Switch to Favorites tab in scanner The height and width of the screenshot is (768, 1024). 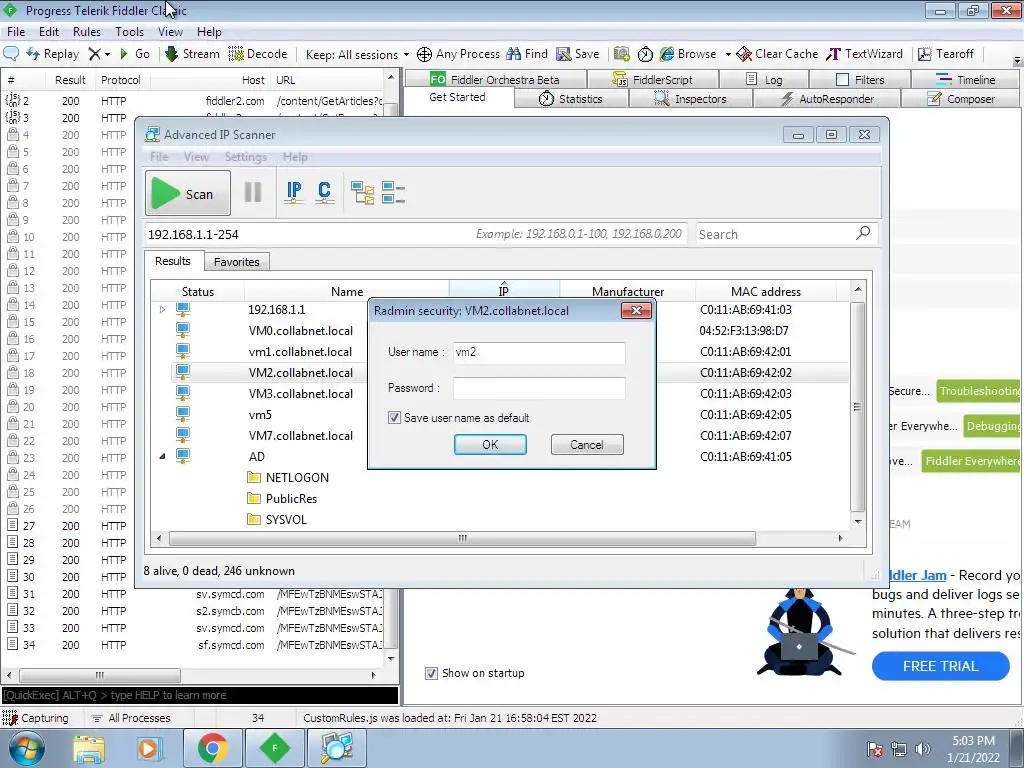[x=236, y=261]
